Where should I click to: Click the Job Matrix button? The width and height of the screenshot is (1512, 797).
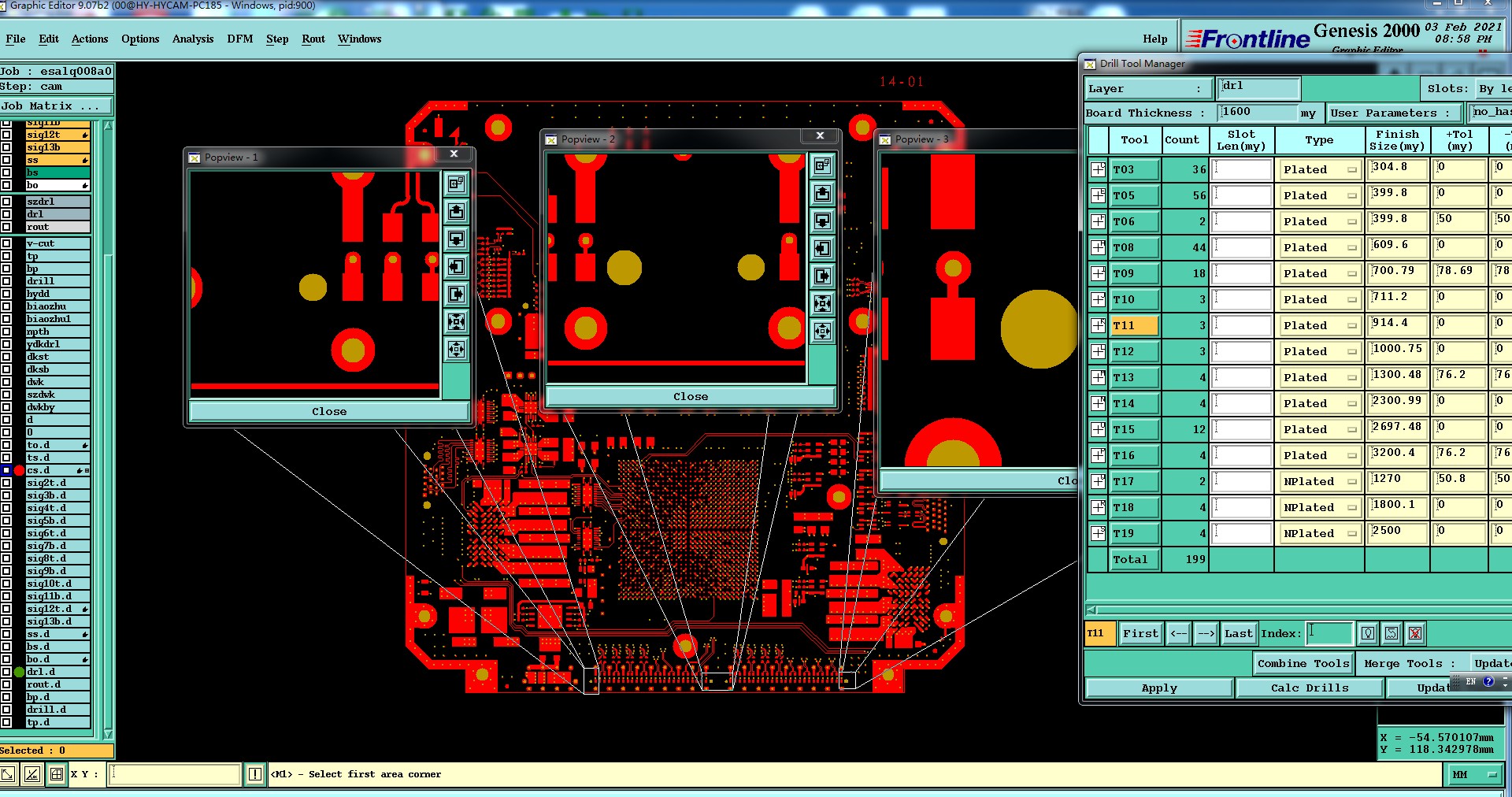[x=56, y=106]
